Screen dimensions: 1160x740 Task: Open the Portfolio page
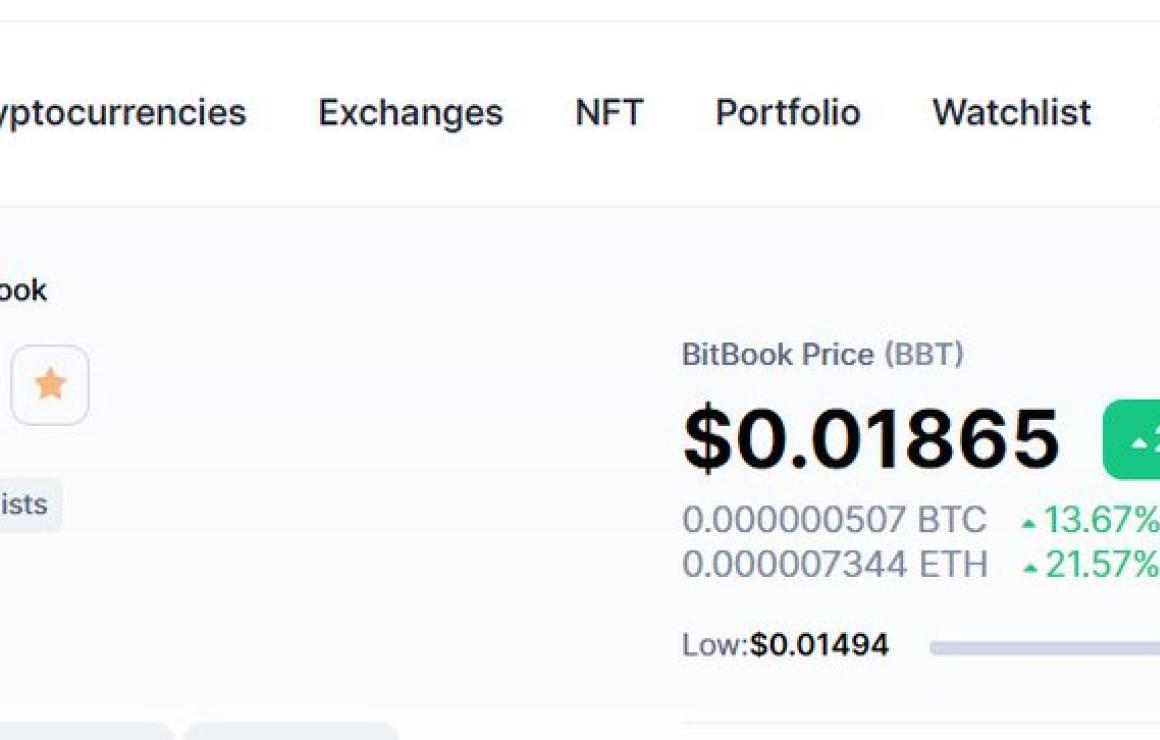(788, 113)
